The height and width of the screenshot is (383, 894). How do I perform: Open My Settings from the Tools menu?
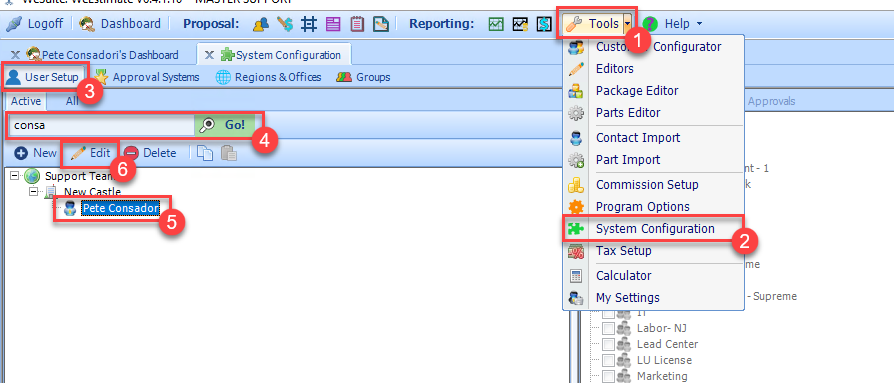[627, 298]
